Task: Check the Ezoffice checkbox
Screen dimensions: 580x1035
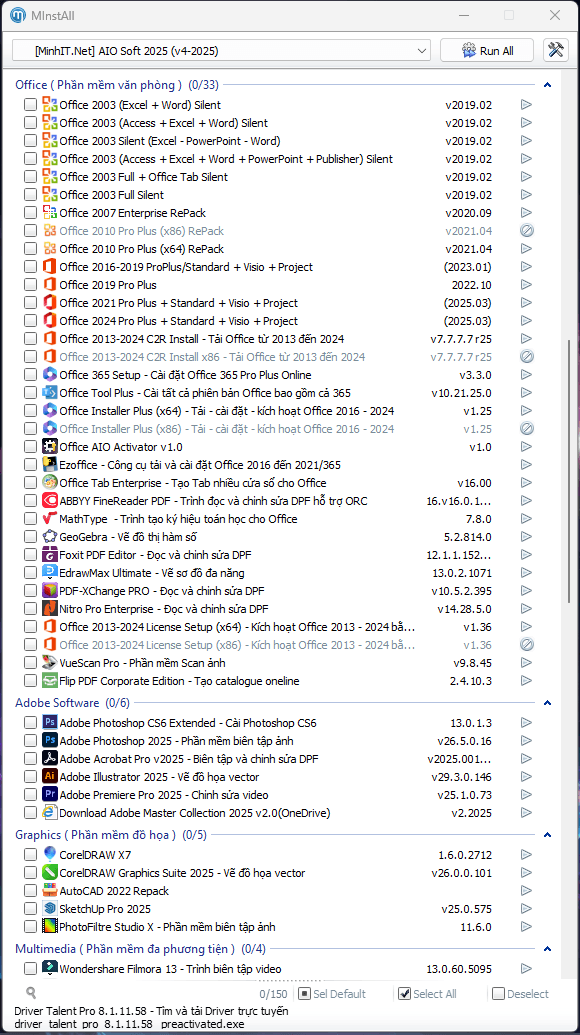Action: pyautogui.click(x=30, y=465)
